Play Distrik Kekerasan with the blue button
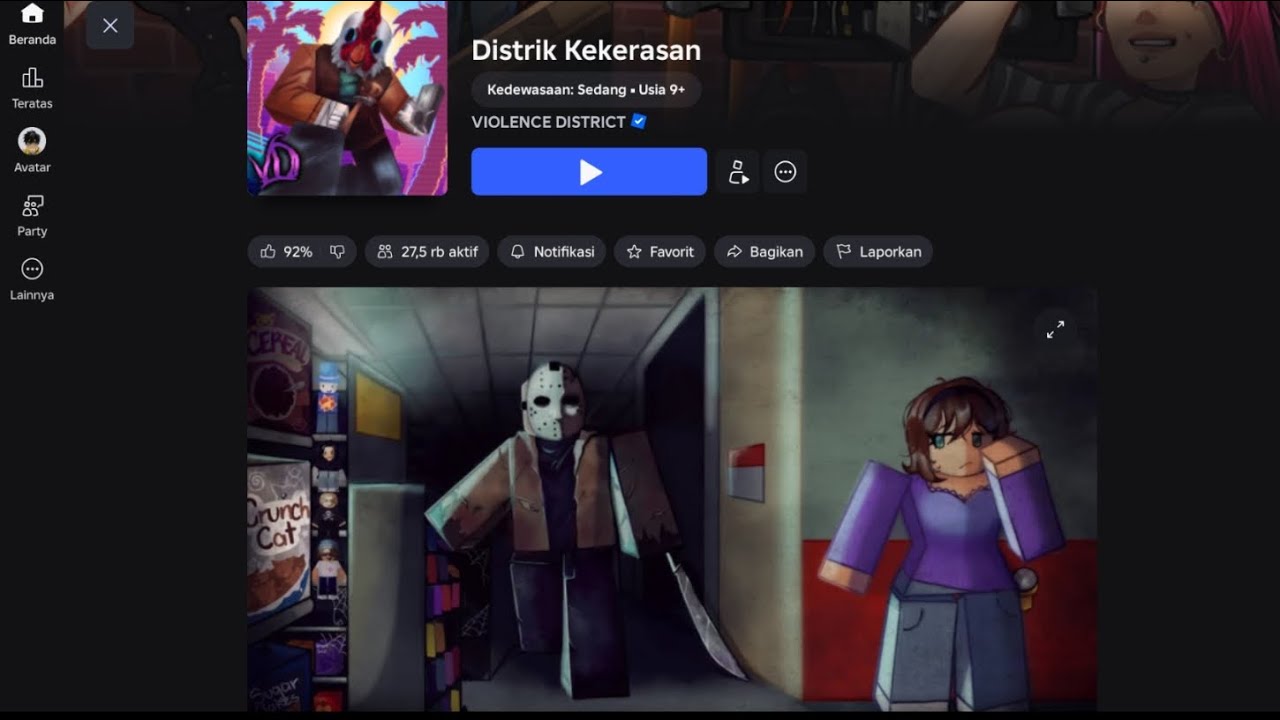 [589, 172]
